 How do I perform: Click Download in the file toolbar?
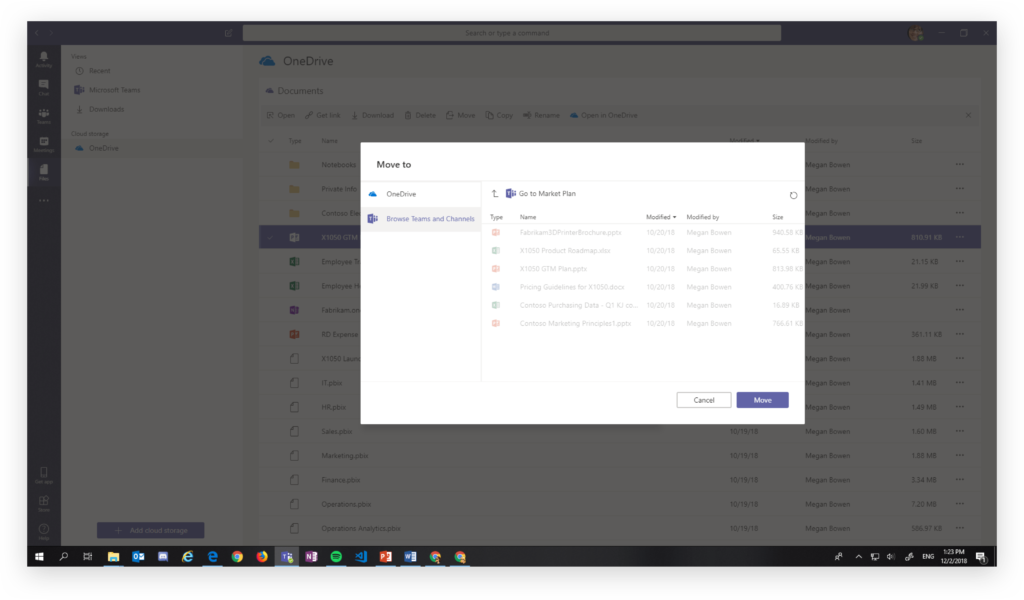pos(372,116)
